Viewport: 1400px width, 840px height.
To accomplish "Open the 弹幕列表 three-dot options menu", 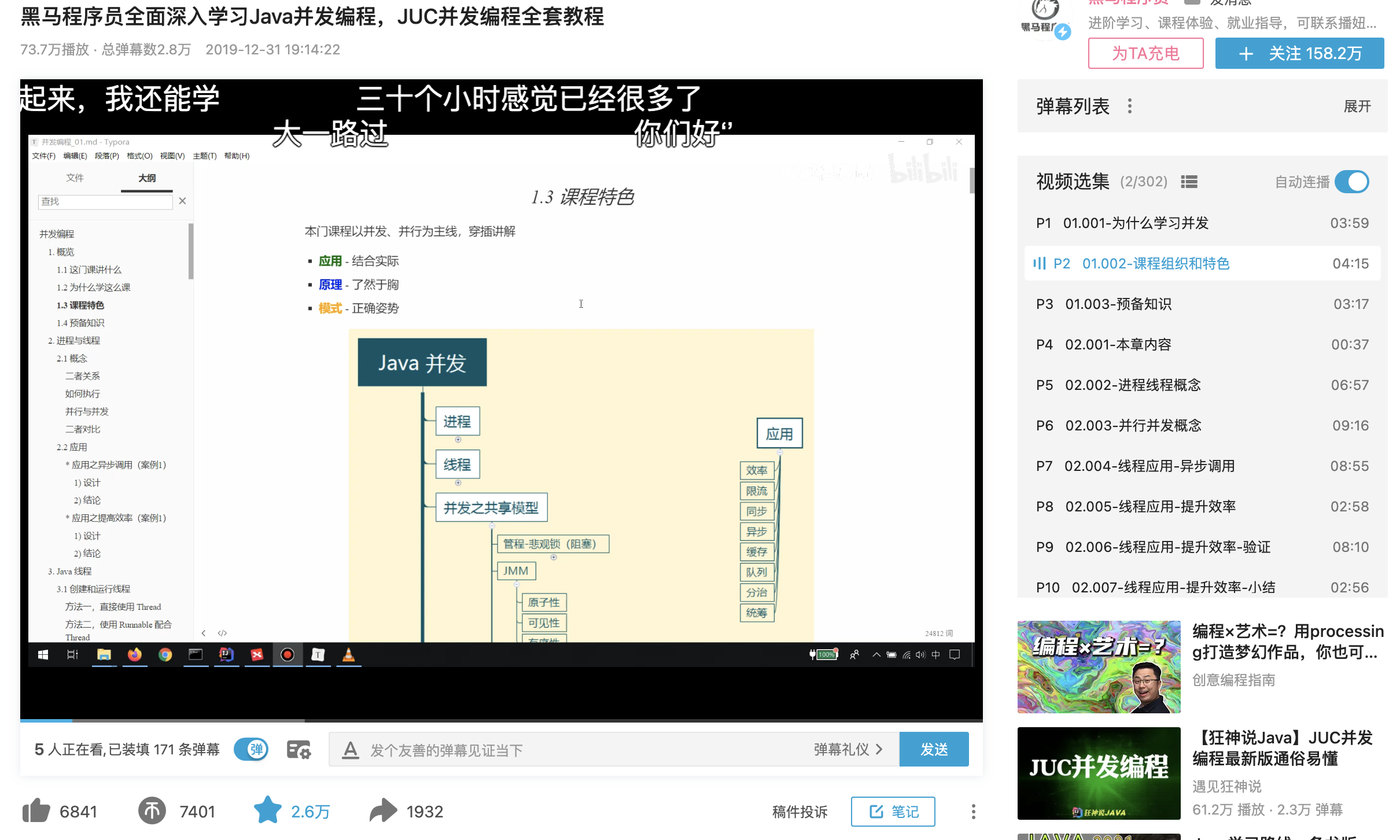I will coord(1129,106).
